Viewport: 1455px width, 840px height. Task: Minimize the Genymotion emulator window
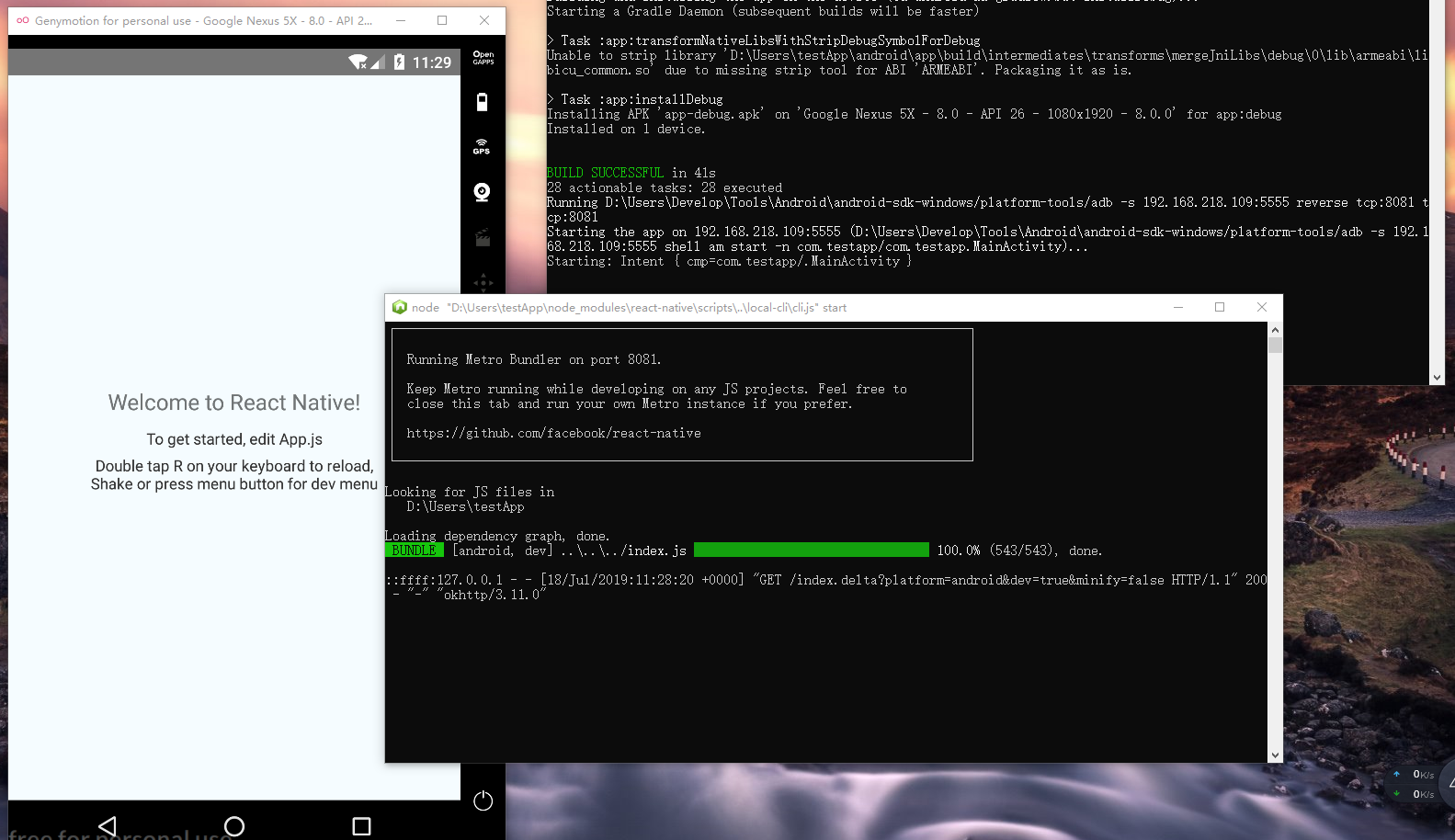401,20
